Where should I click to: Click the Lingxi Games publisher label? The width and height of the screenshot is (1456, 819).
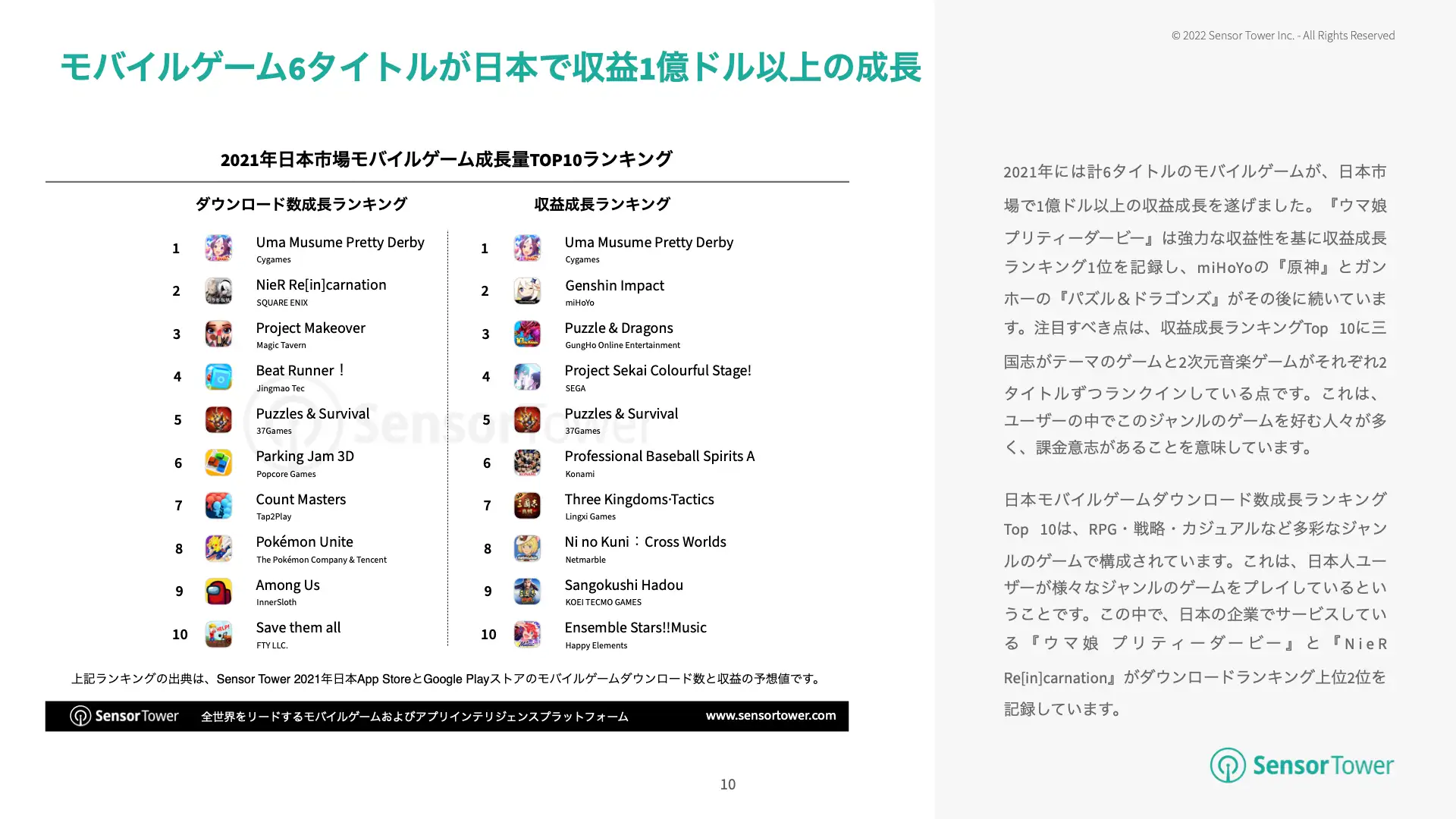click(x=591, y=516)
